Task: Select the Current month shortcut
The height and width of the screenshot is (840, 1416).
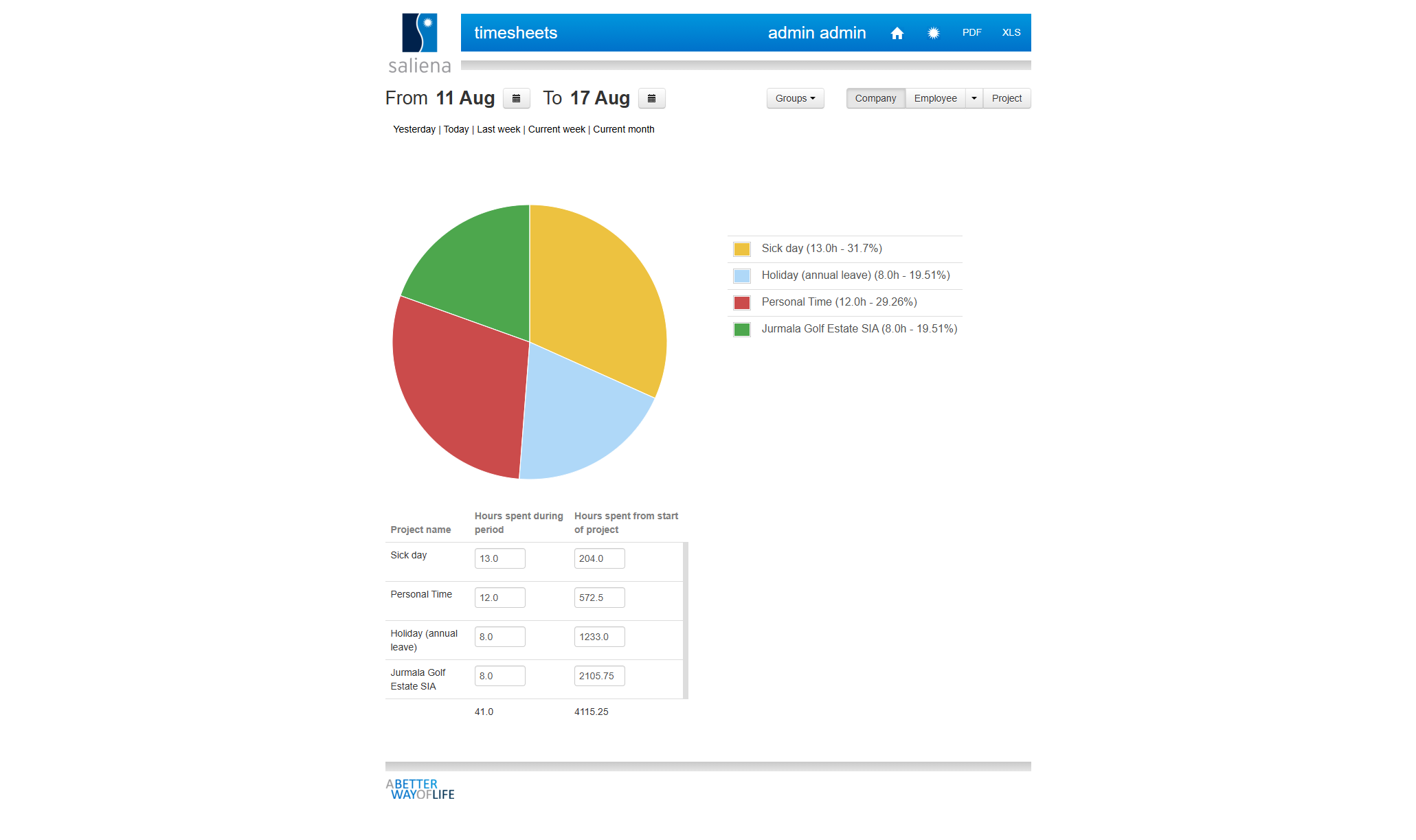Action: tap(623, 129)
